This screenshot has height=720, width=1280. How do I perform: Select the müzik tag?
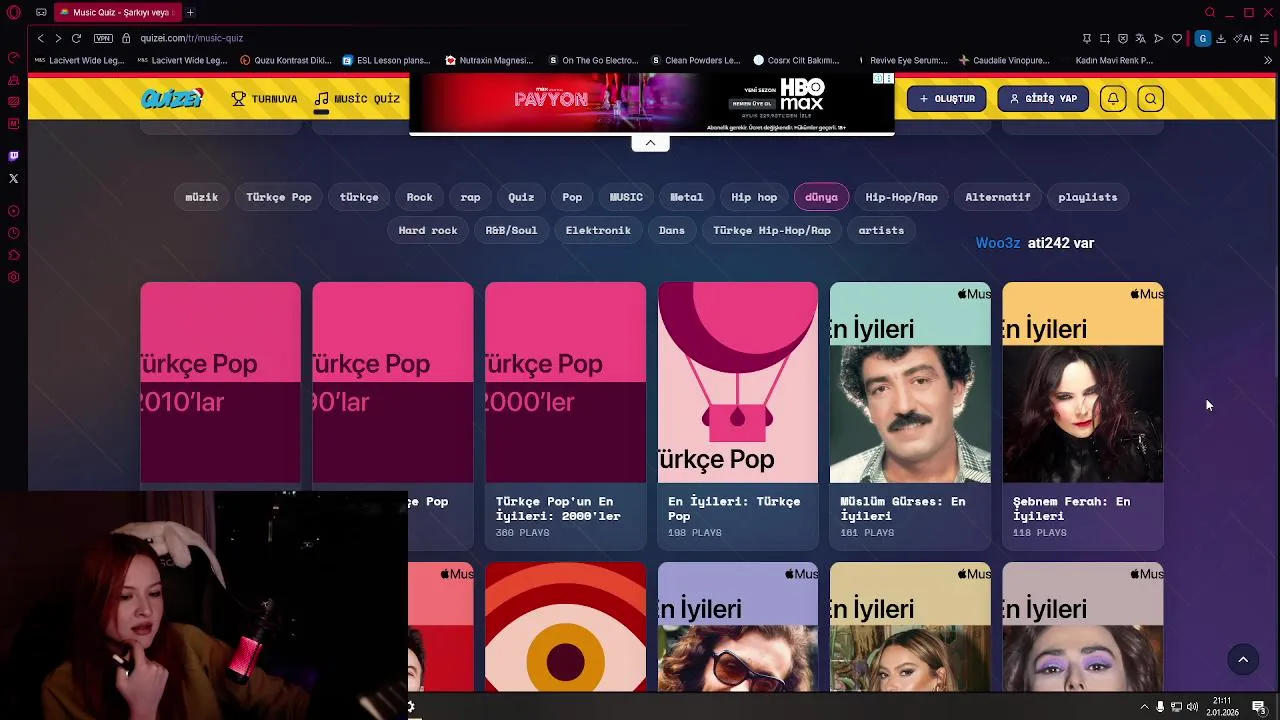[201, 197]
